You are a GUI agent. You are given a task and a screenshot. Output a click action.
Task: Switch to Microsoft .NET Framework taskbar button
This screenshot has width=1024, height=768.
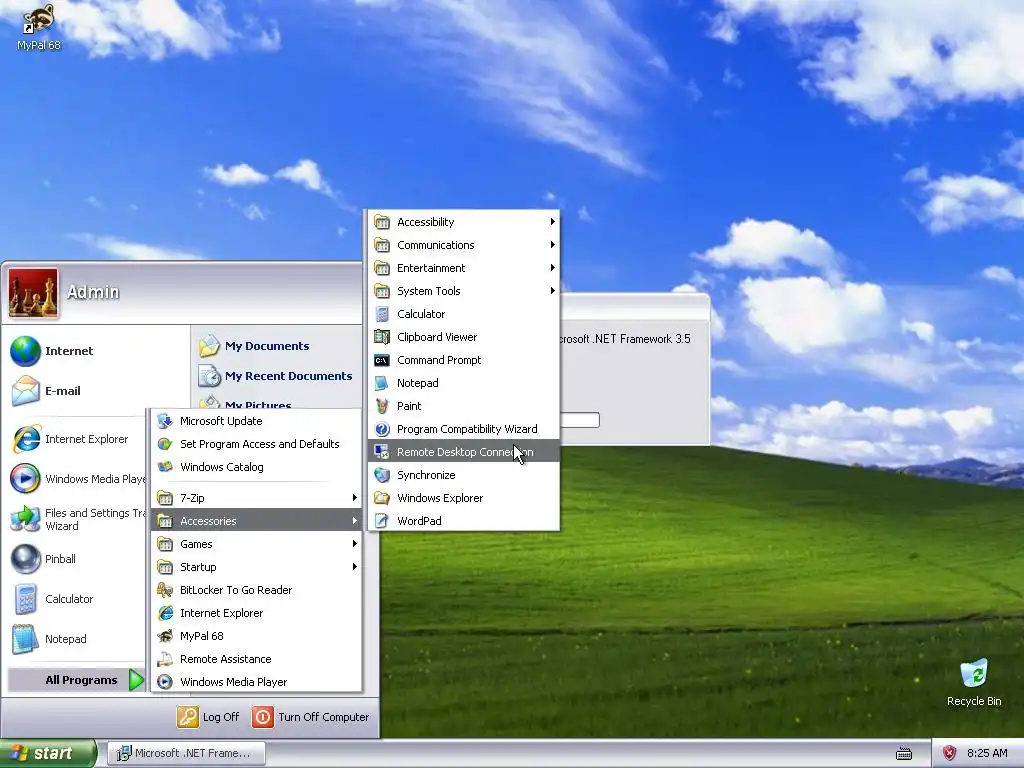(187, 753)
